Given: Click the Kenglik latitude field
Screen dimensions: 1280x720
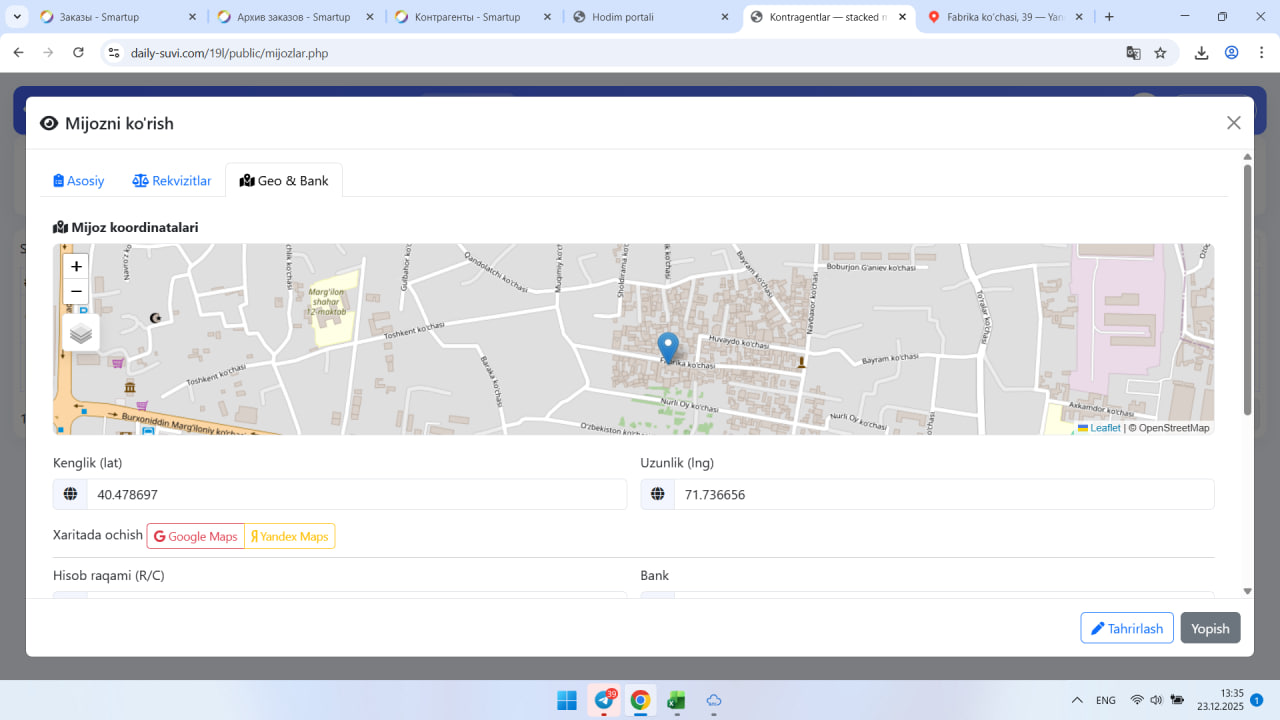Looking at the screenshot, I should pos(356,494).
